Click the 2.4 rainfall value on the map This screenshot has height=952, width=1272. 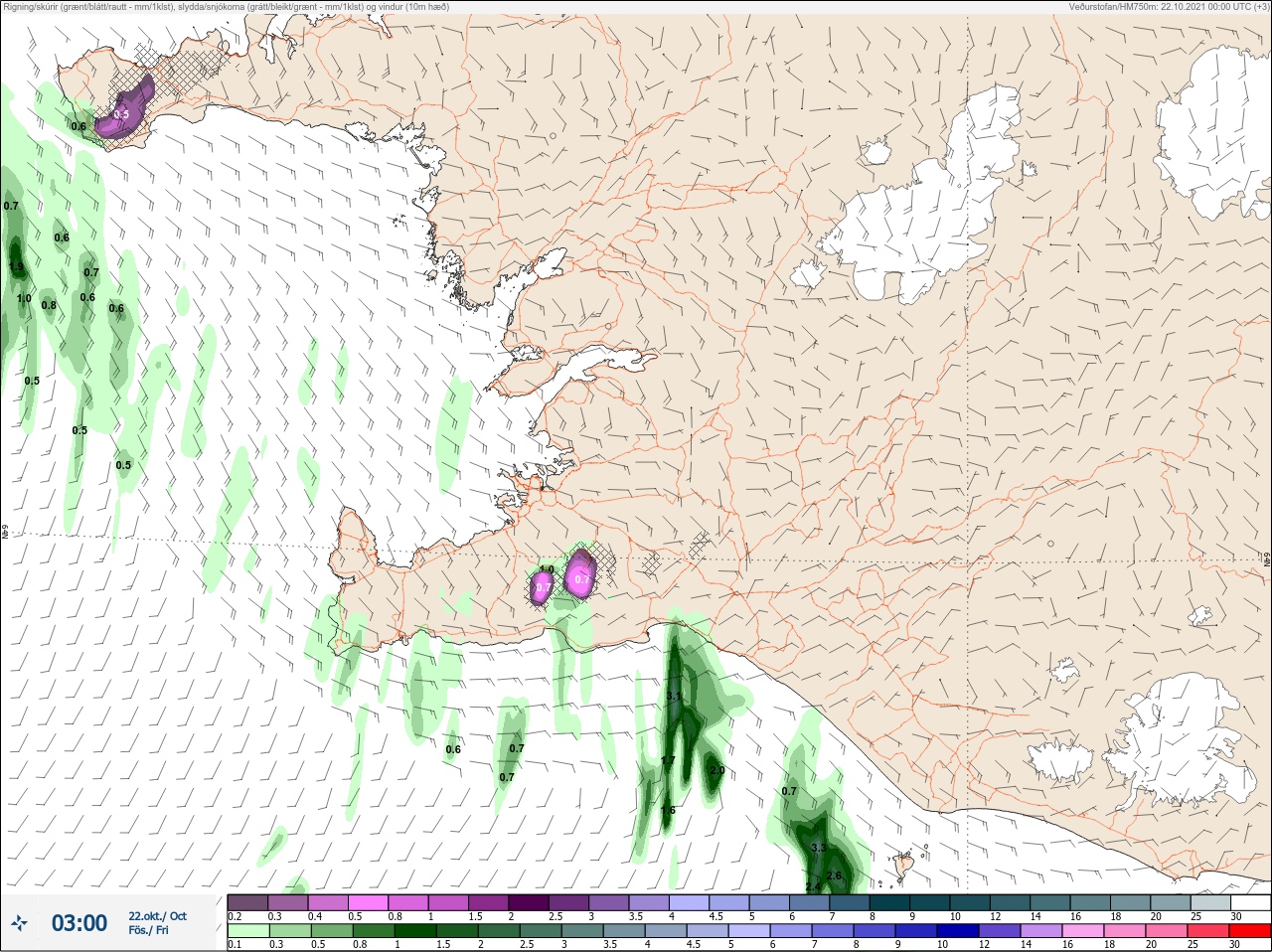[813, 886]
